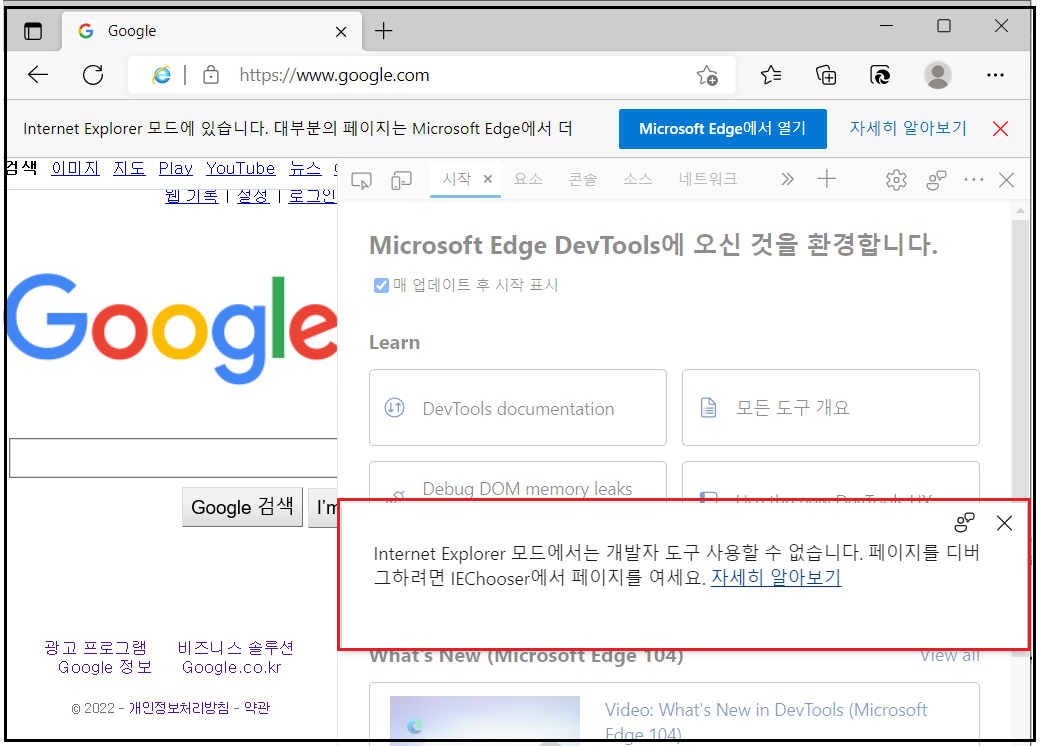
Task: Click the feedback icon in the DevTools toolbar
Action: [936, 180]
